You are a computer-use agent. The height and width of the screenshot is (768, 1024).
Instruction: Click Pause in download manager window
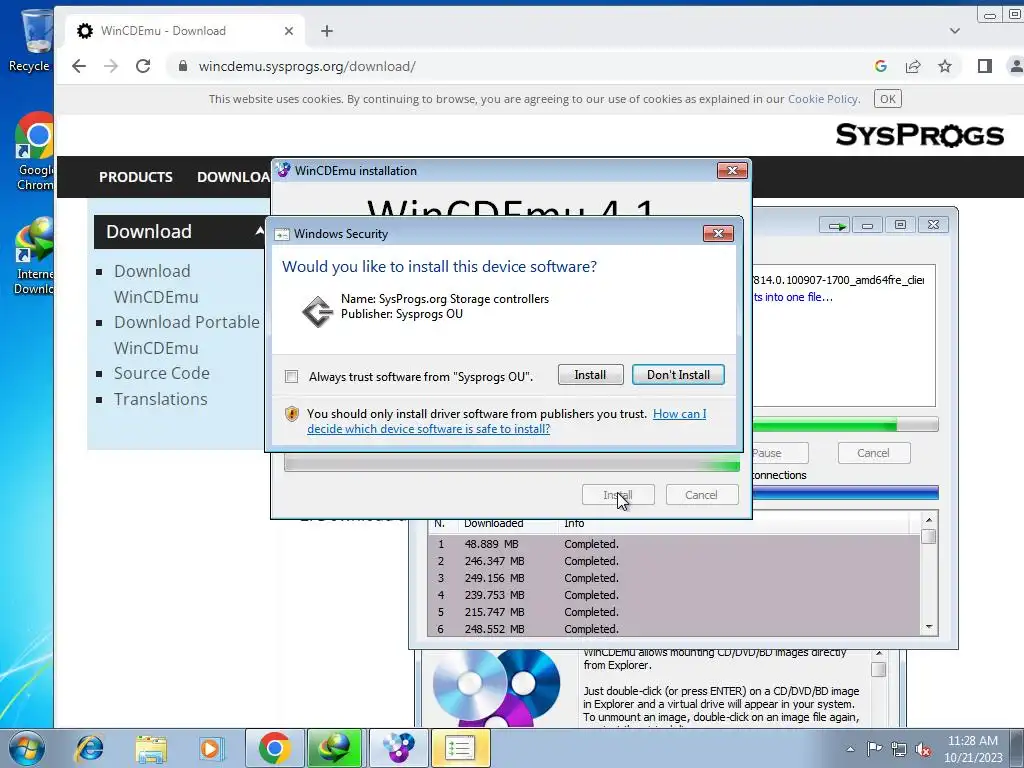[x=780, y=453]
